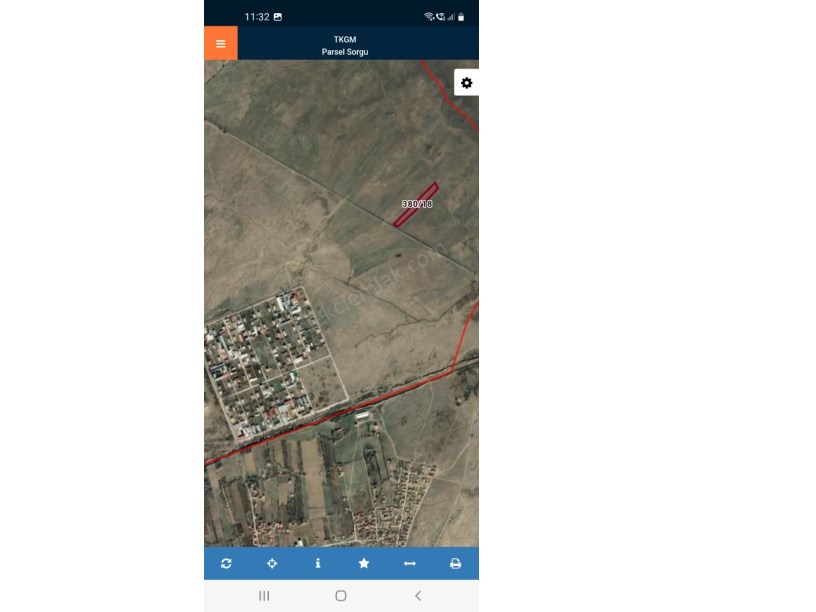Tap the 380/18 parcel label
Image resolution: width=816 pixels, height=612 pixels.
[x=417, y=204]
